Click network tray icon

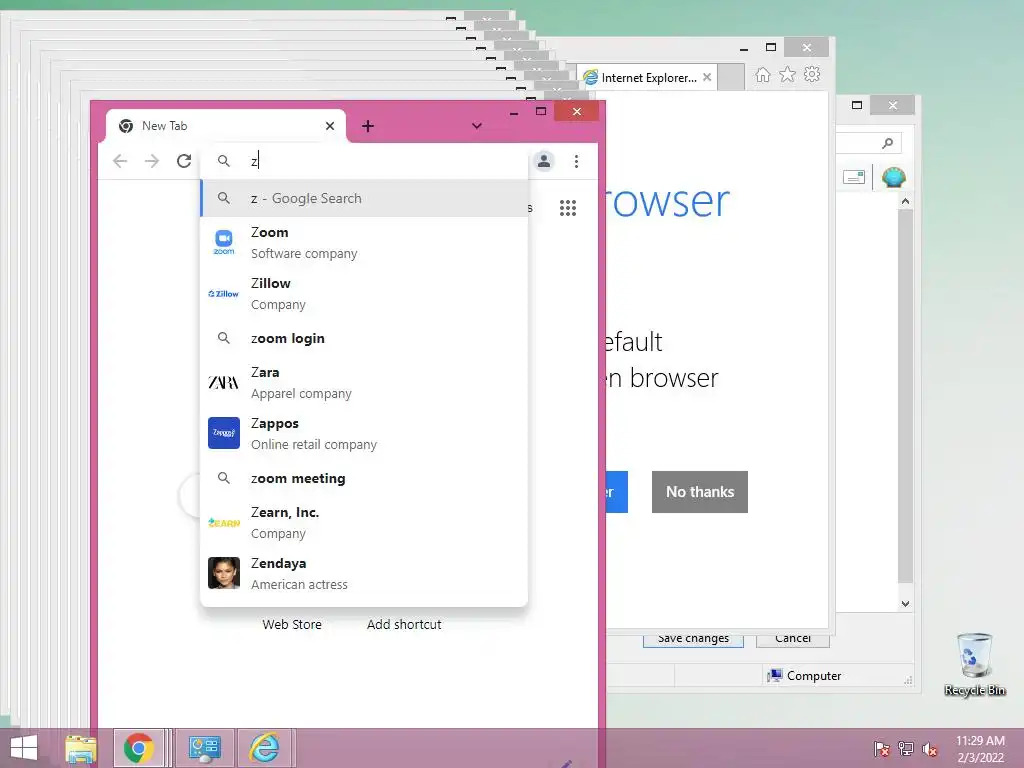coord(906,749)
